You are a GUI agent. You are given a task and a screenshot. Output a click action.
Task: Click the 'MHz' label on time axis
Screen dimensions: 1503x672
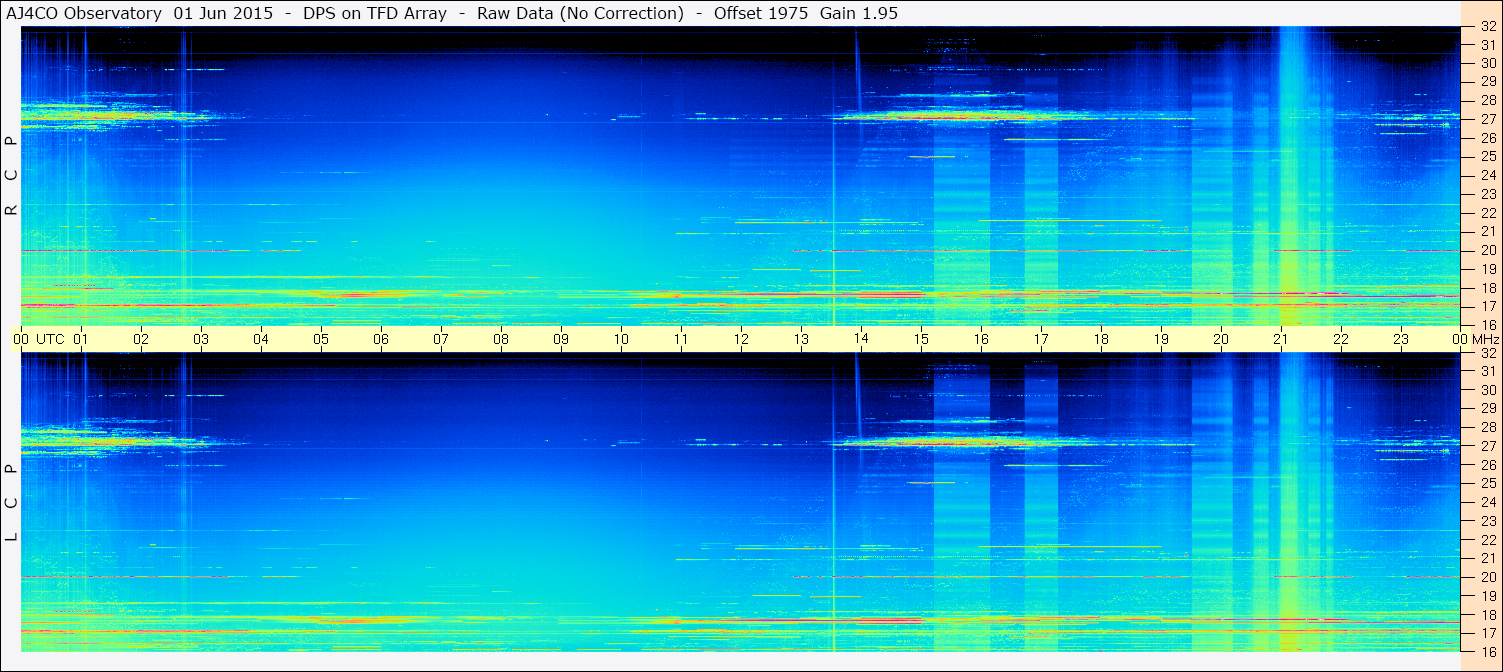[1484, 339]
